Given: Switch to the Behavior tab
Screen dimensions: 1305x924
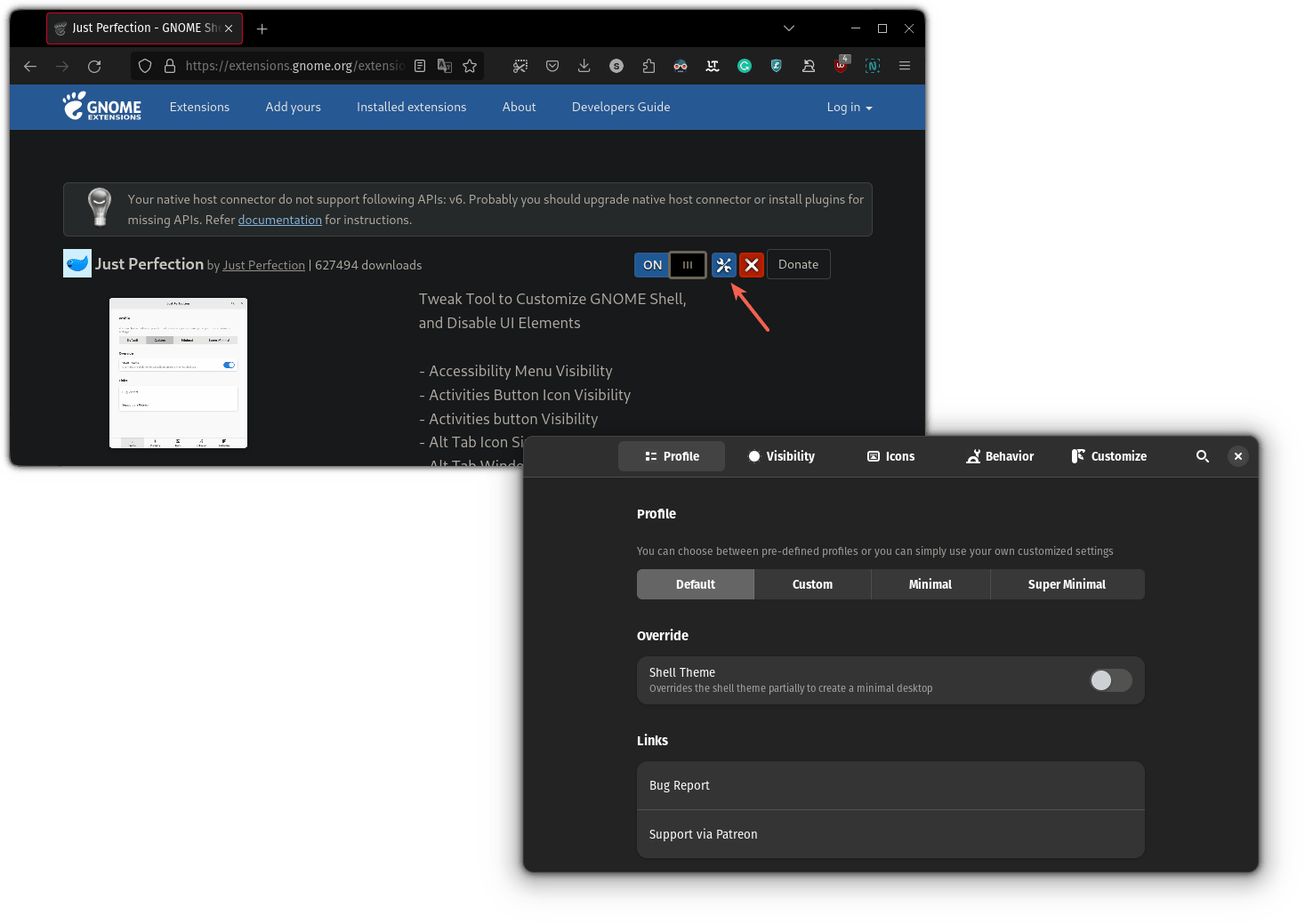Looking at the screenshot, I should pos(1001,456).
